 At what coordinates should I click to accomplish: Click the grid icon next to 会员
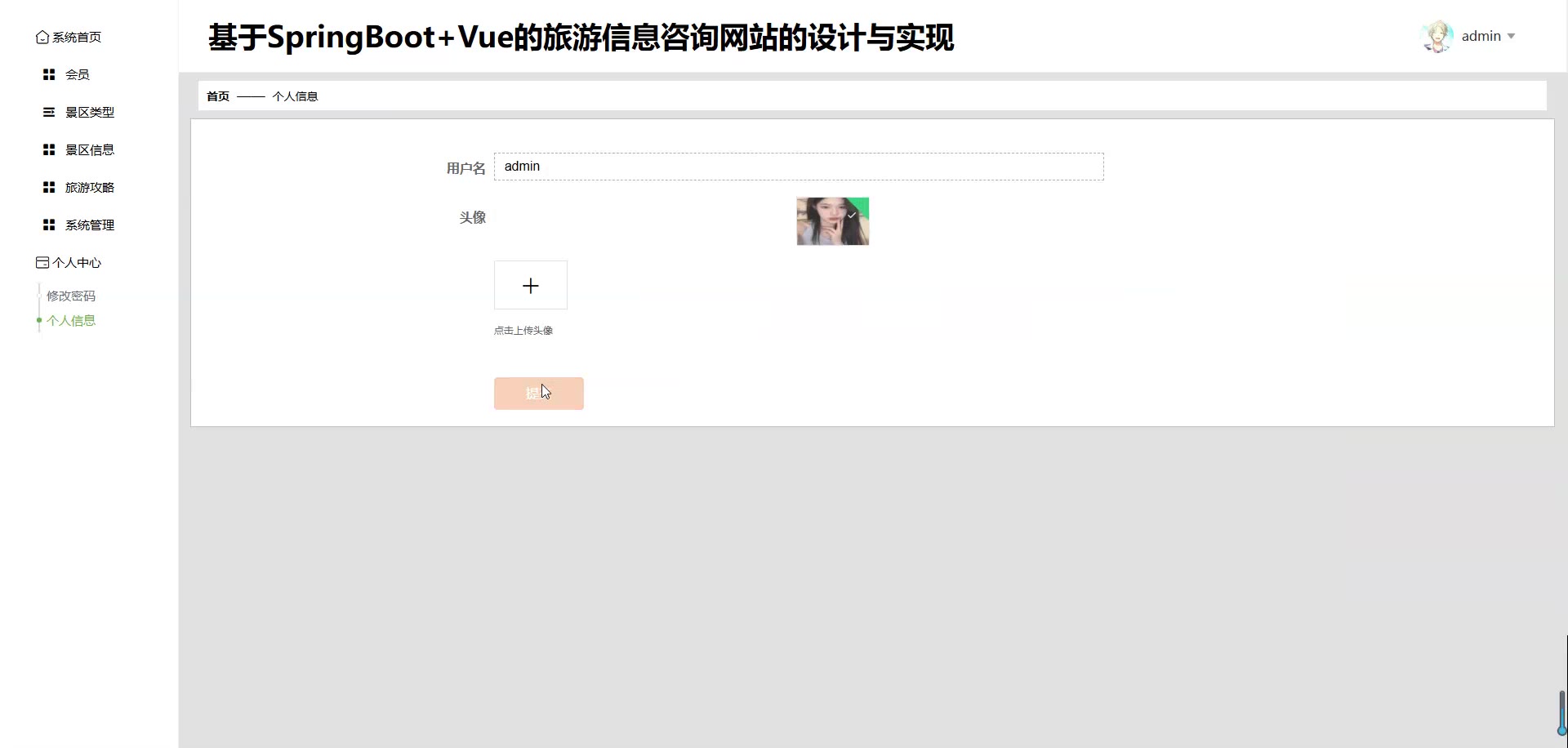(49, 74)
